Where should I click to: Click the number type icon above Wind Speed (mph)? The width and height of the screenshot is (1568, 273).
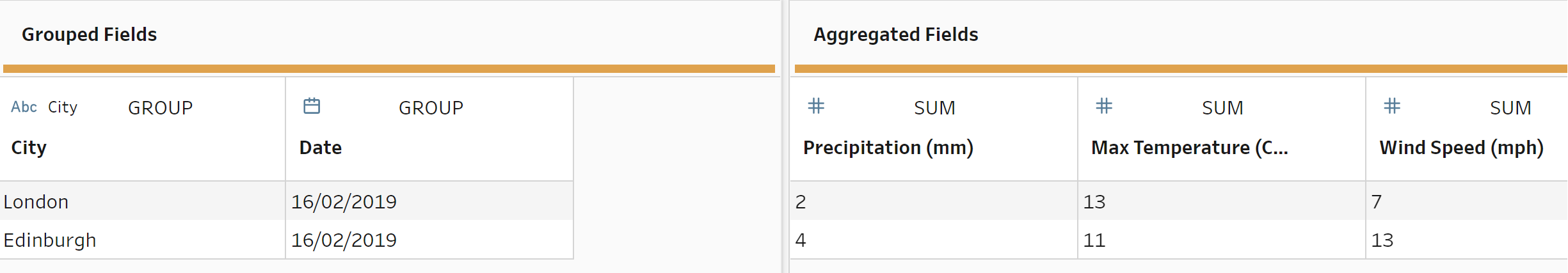(1392, 106)
